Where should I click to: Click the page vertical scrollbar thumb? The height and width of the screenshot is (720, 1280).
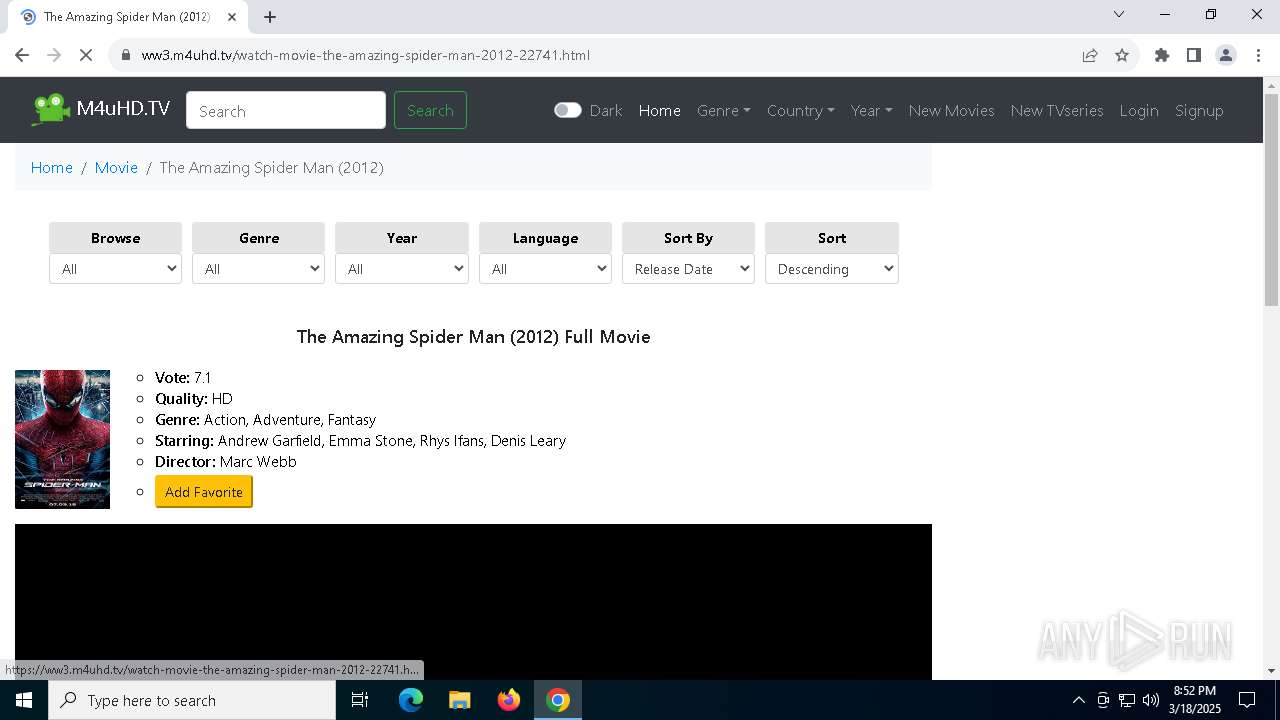pos(1271,200)
